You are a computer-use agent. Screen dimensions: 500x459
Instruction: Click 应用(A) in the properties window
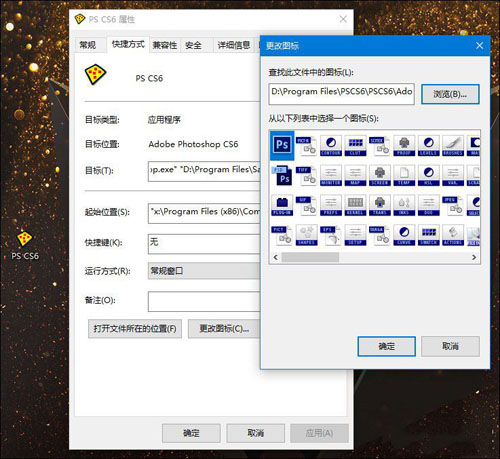point(319,433)
